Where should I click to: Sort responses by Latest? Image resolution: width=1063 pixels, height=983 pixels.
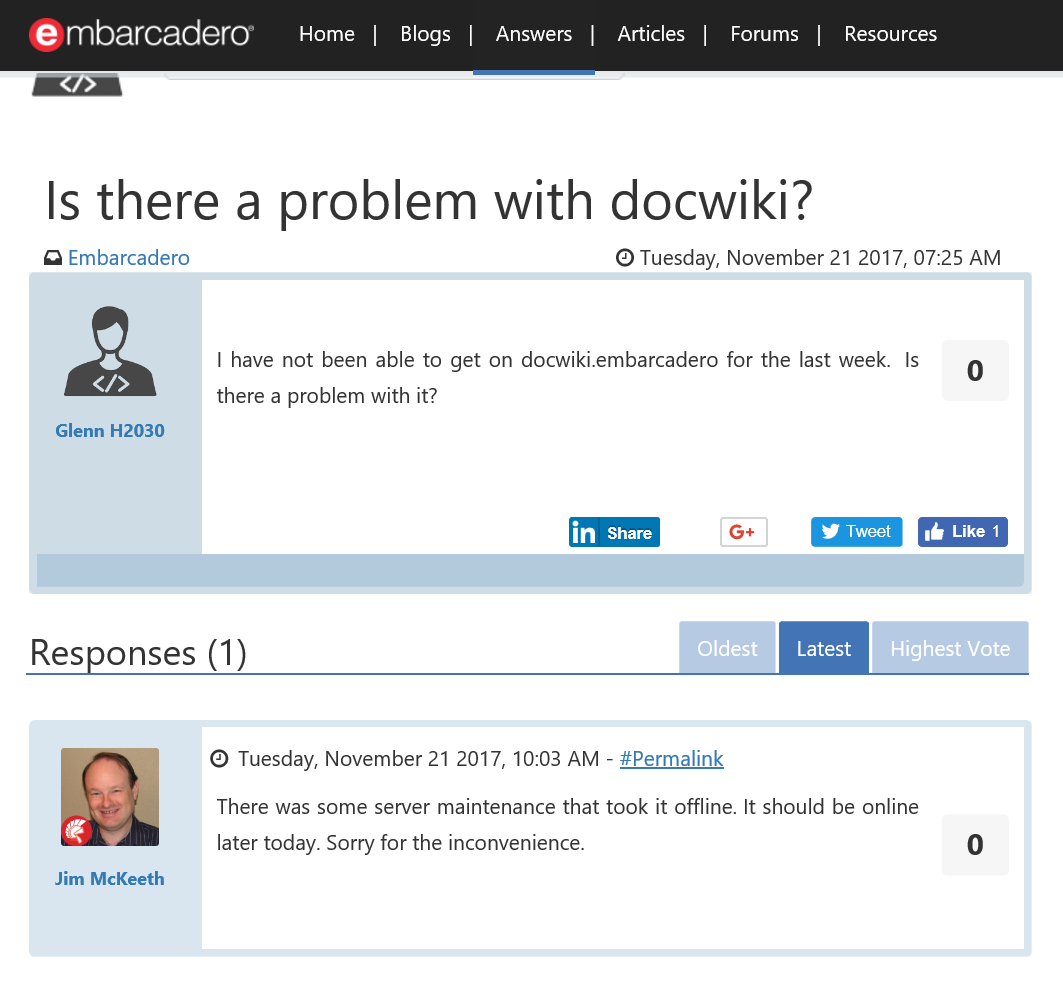tap(823, 648)
